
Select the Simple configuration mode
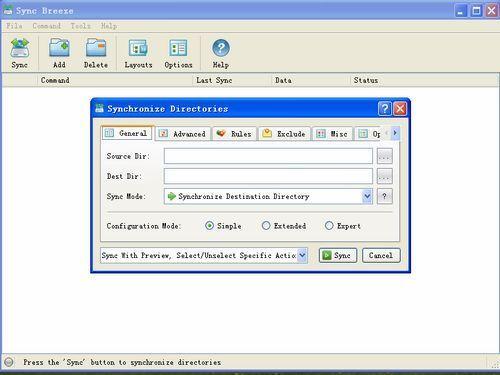(209, 226)
